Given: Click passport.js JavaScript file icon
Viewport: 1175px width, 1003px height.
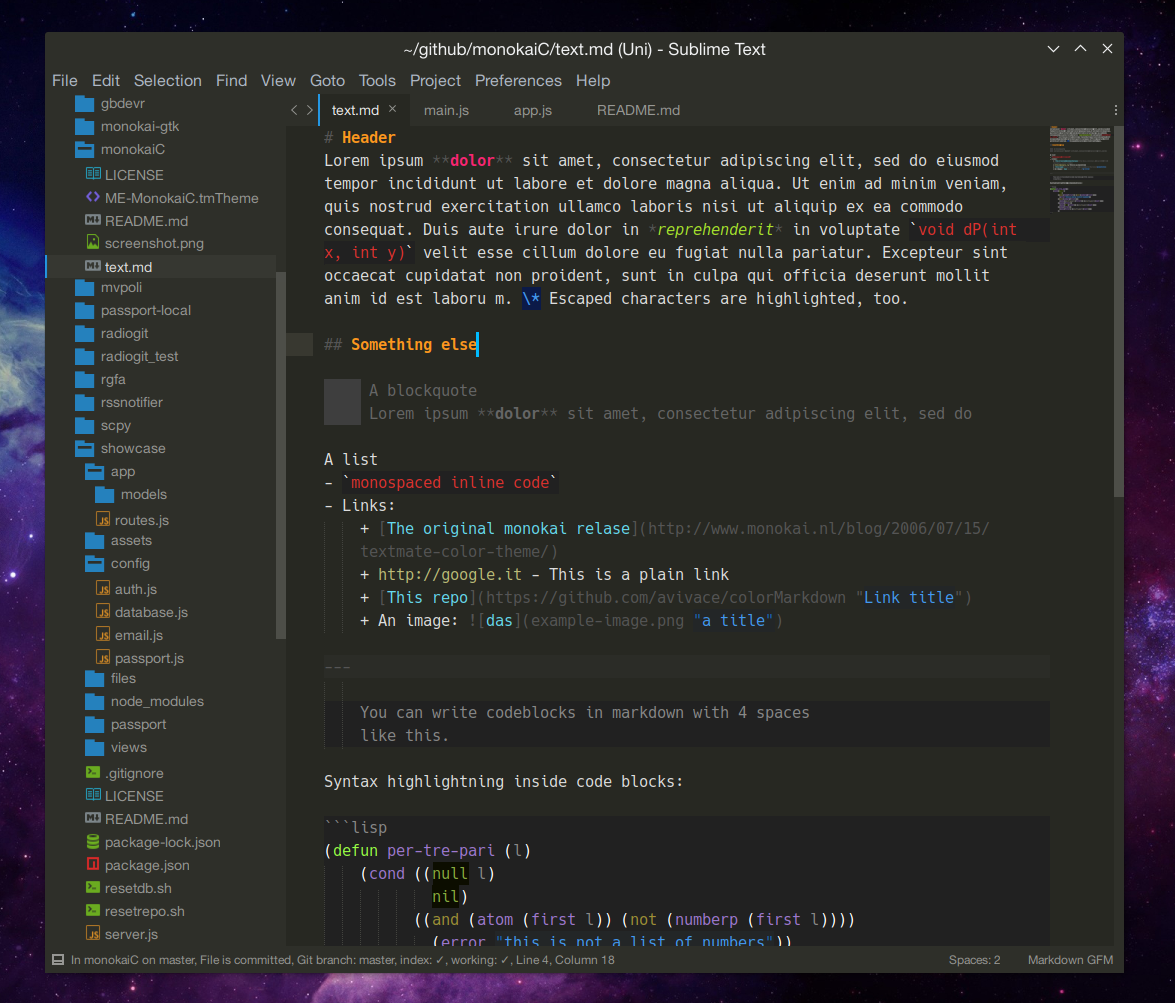Looking at the screenshot, I should click(103, 658).
